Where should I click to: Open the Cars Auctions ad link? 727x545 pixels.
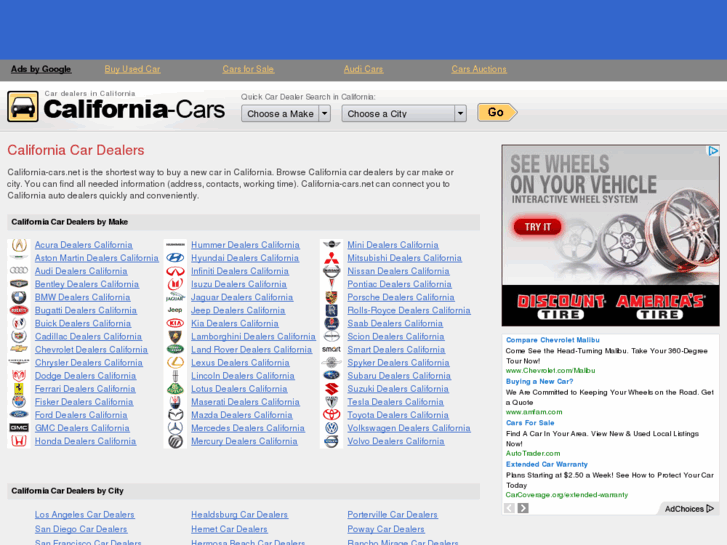(479, 69)
